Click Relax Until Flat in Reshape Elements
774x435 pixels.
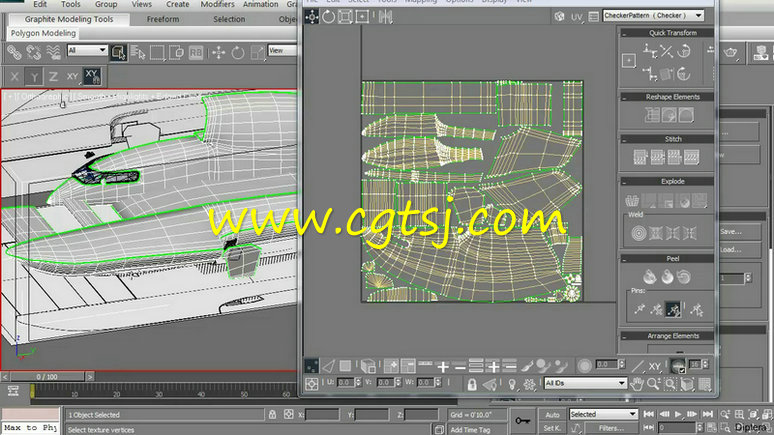[x=669, y=115]
